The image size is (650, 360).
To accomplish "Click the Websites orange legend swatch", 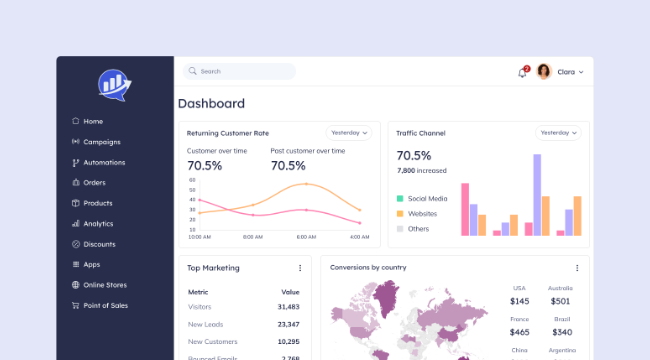I will point(400,214).
